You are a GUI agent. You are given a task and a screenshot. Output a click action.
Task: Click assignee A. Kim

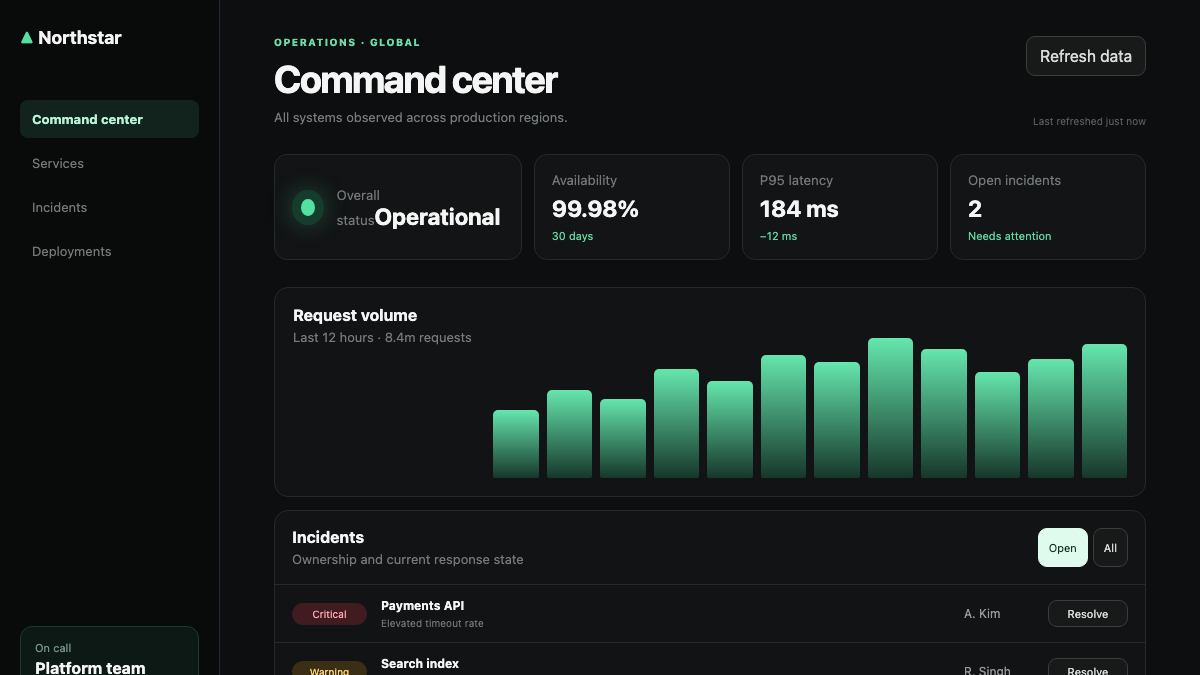982,613
